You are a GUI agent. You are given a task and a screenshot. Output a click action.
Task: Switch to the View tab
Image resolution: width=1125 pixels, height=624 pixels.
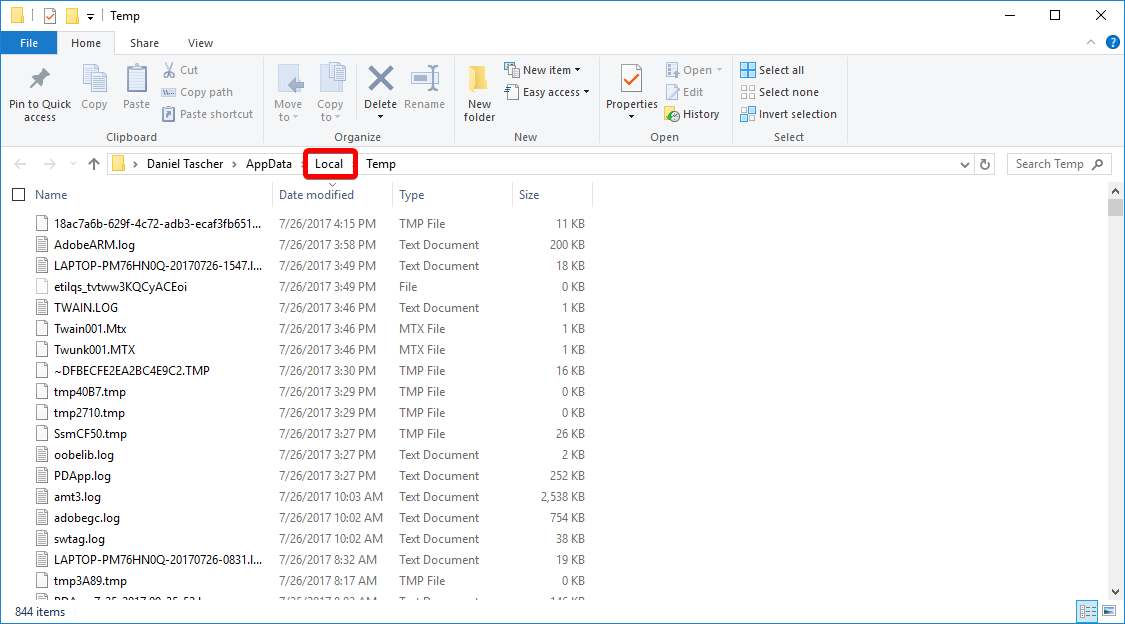coord(200,43)
